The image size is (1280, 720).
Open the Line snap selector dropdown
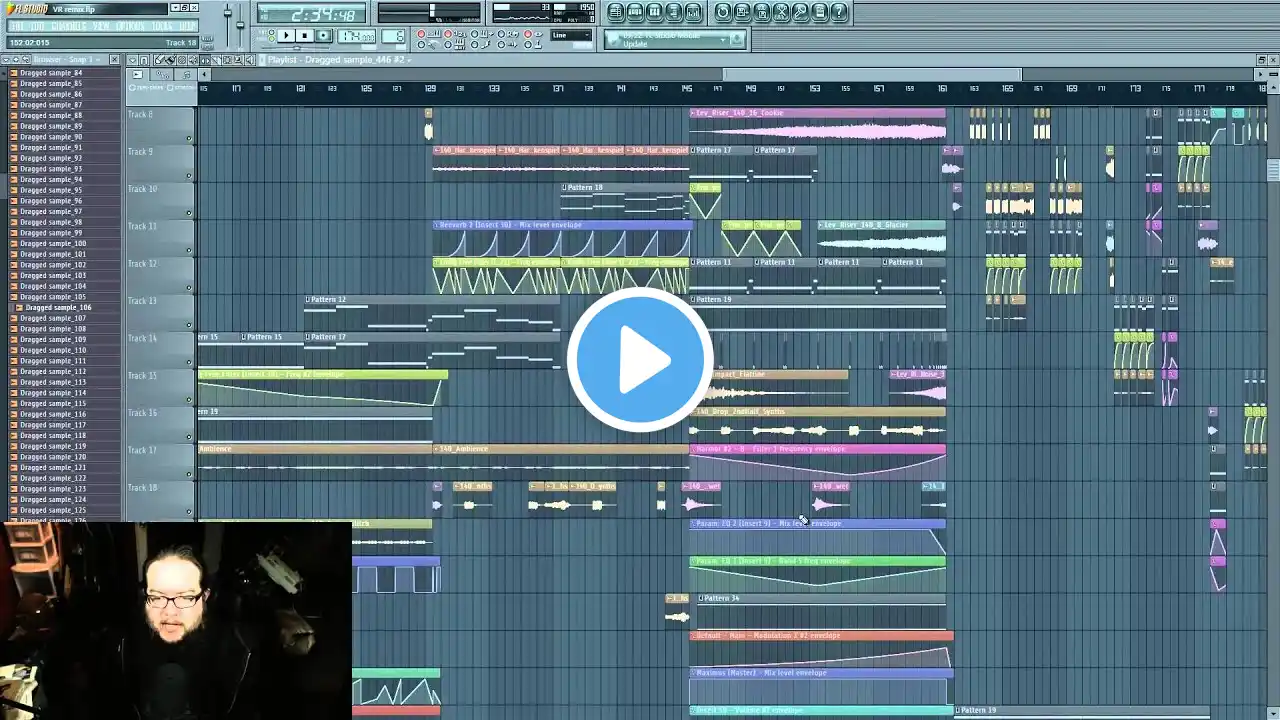tap(572, 36)
